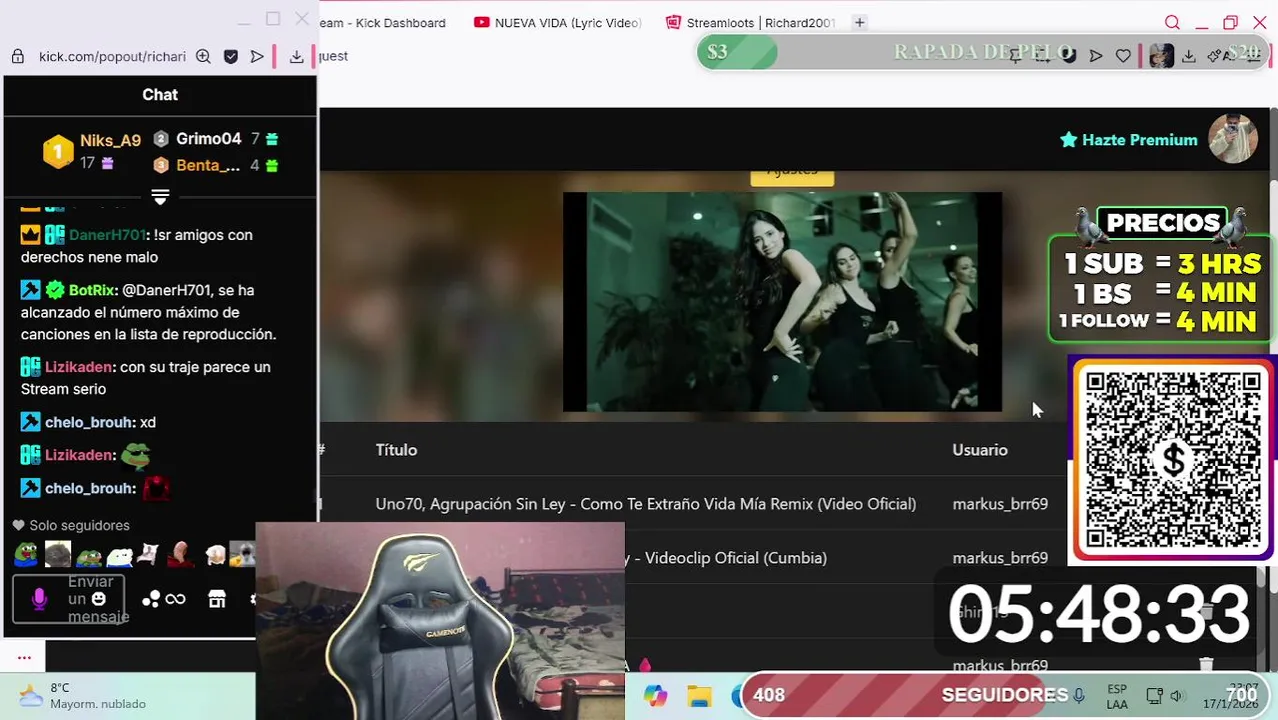Select third-place gifter Benta_

tap(208, 165)
